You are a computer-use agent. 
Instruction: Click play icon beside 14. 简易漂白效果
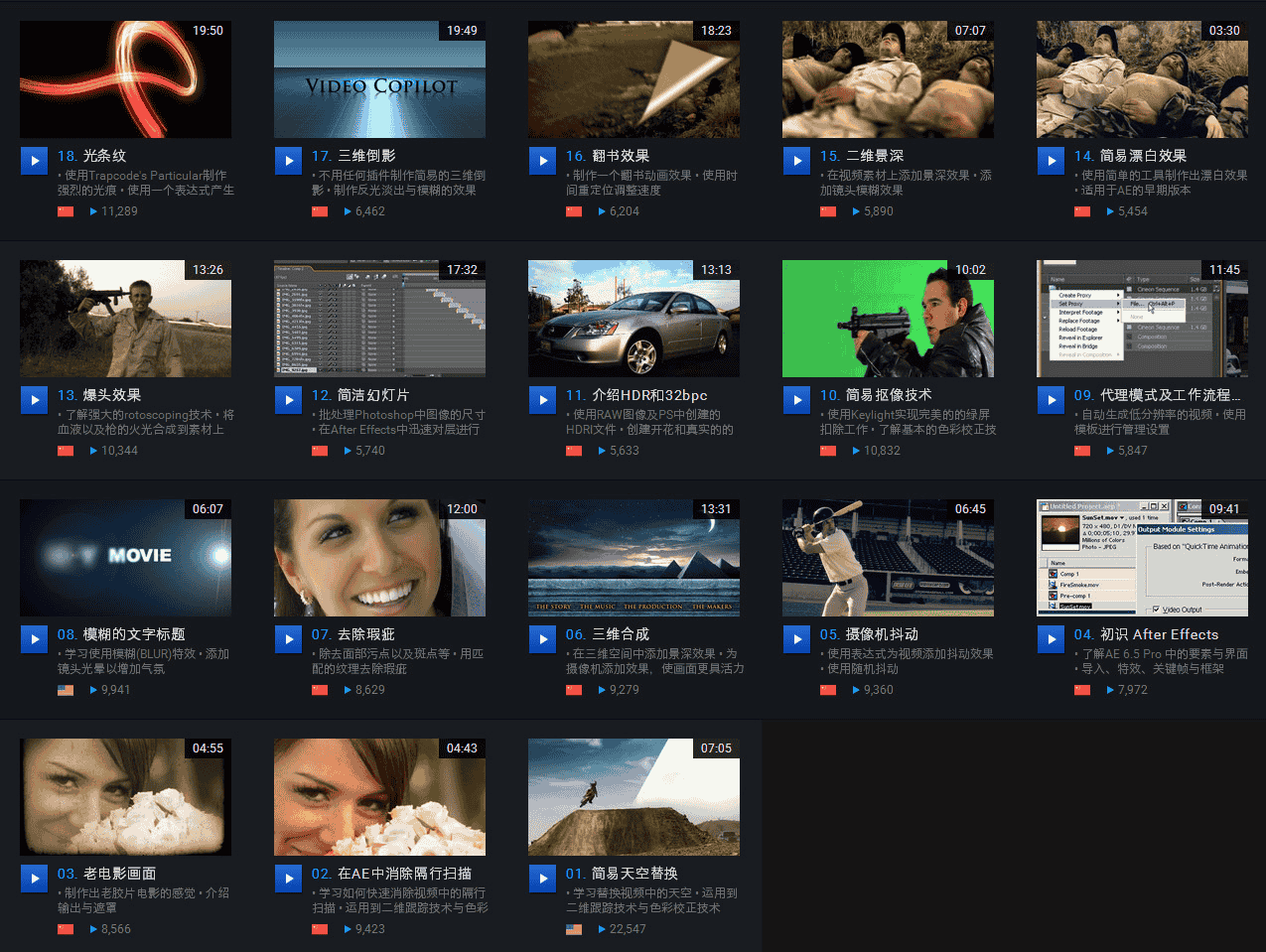(x=1051, y=160)
